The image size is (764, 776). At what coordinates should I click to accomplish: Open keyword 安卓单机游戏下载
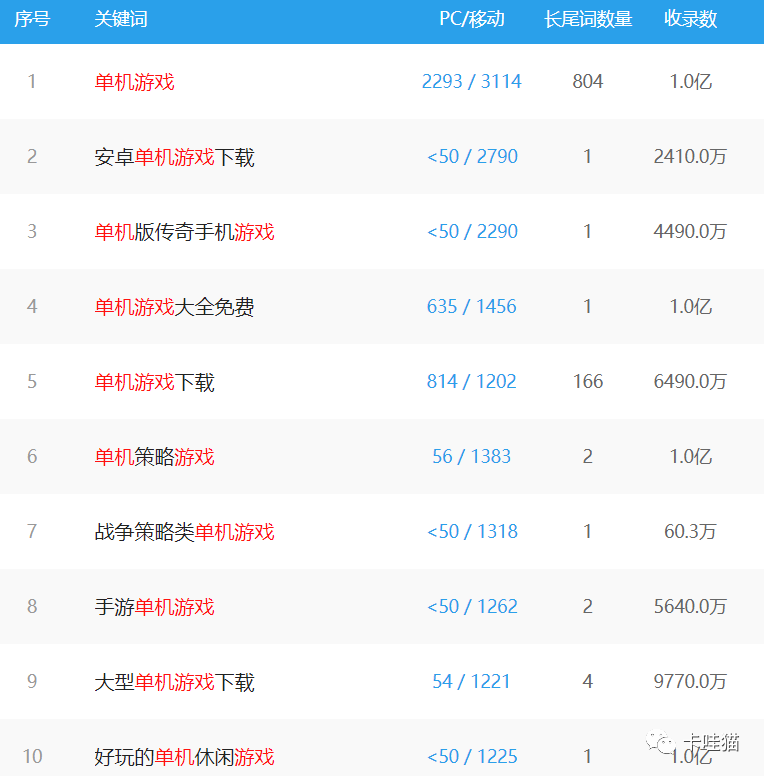pos(174,157)
